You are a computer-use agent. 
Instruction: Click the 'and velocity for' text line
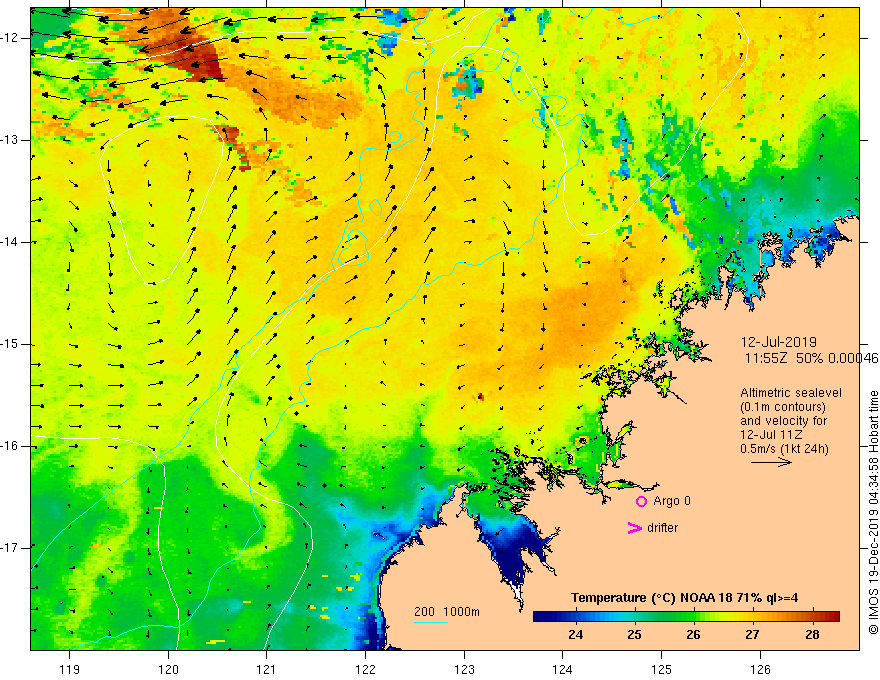pyautogui.click(x=783, y=421)
